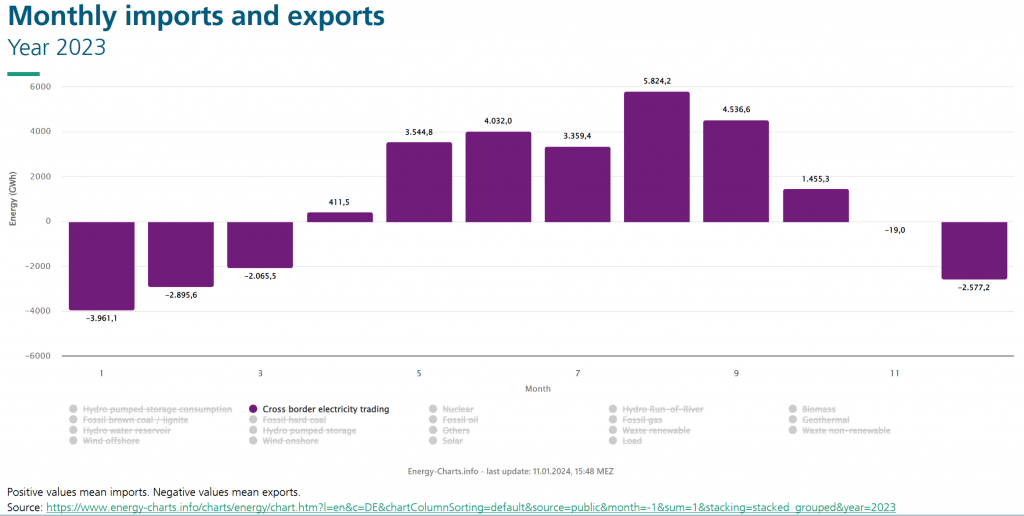Enable the Hydro pumped storage consumption series
Screen dimensions: 1024x516
click(x=151, y=409)
